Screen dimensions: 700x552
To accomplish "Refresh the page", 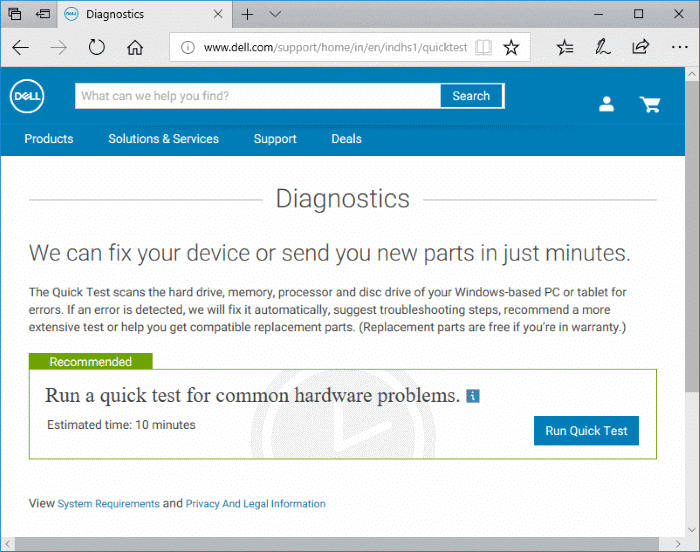I will coord(96,47).
